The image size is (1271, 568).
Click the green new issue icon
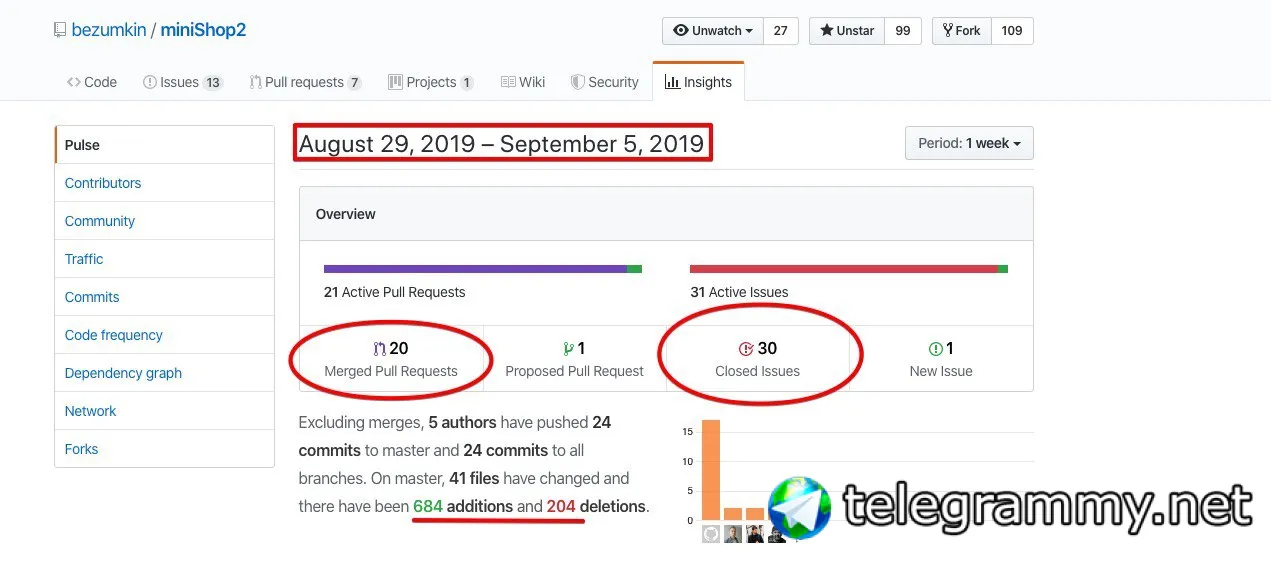[936, 349]
